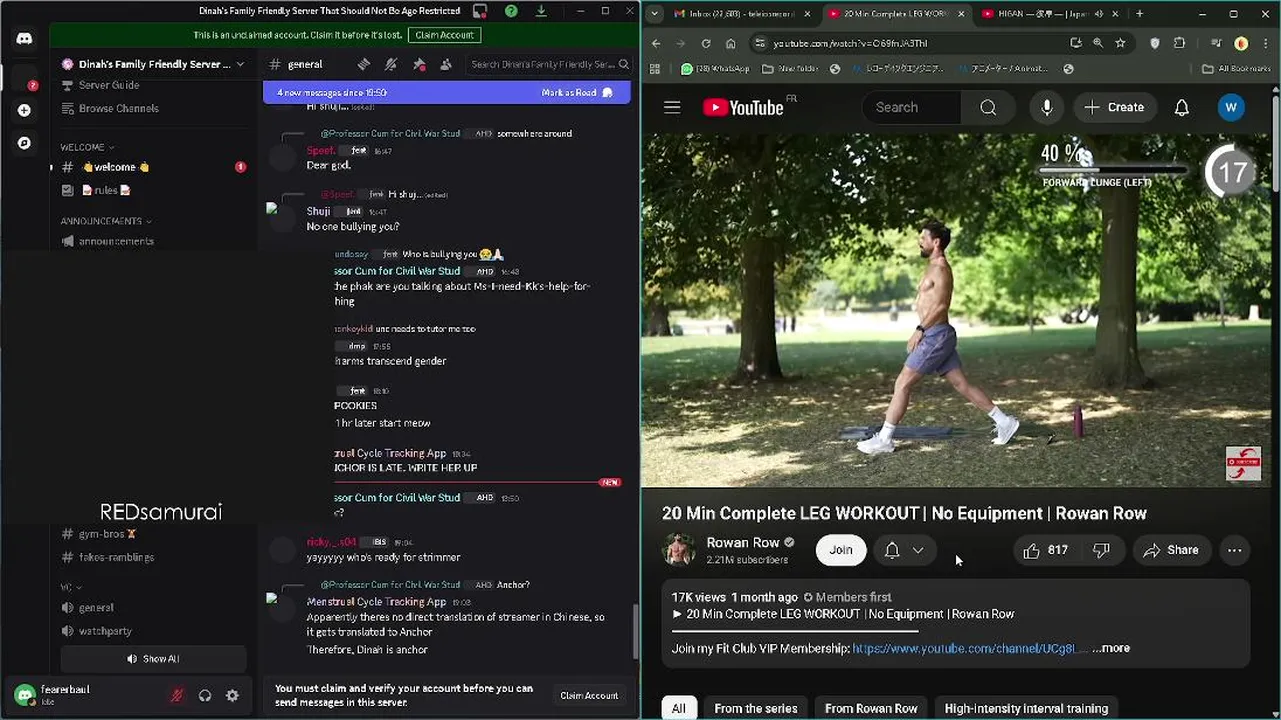Join the watchparty voice channel
Screen dimensions: 1281x720
pyautogui.click(x=153, y=631)
